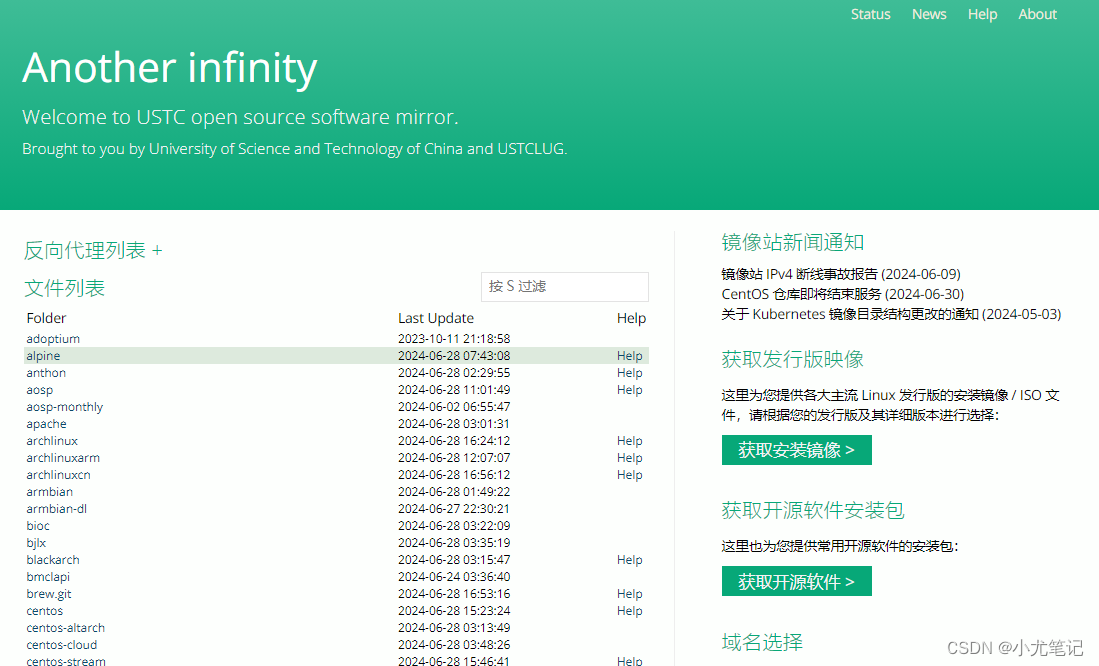Image resolution: width=1099 pixels, height=666 pixels.
Task: Expand the 反向代理列表 + section
Action: 93,250
